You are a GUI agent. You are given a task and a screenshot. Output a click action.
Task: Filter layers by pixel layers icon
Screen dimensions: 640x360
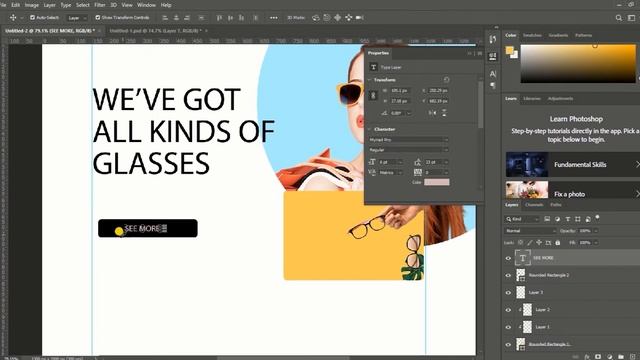click(547, 219)
